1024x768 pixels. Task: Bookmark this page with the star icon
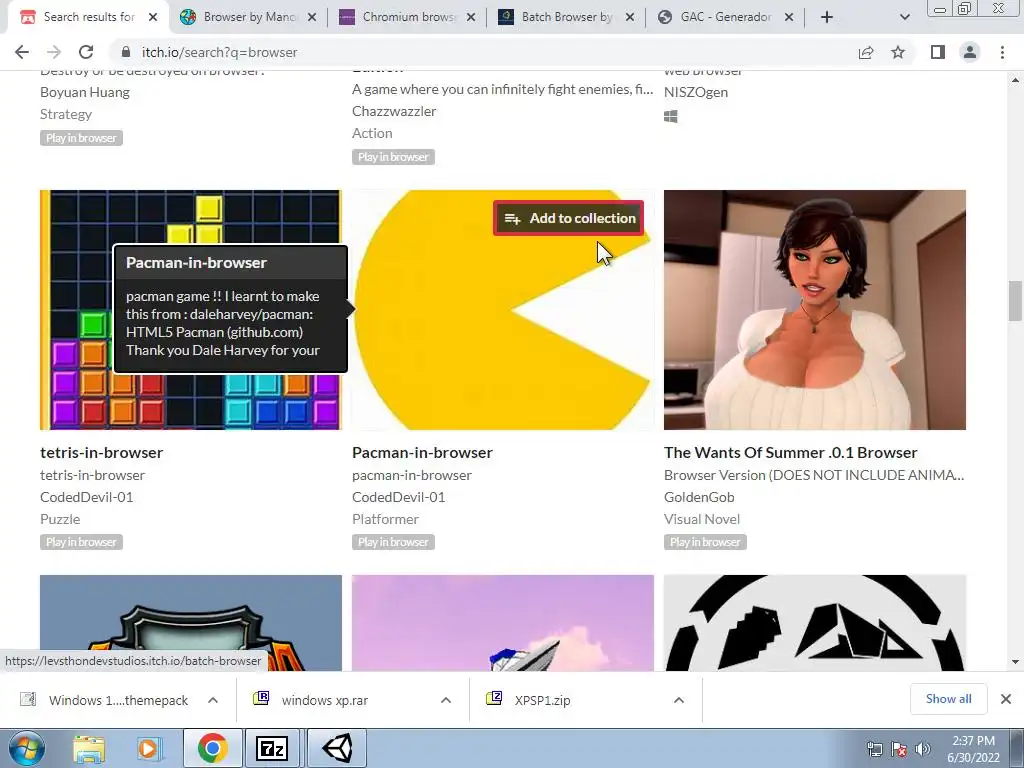898,52
